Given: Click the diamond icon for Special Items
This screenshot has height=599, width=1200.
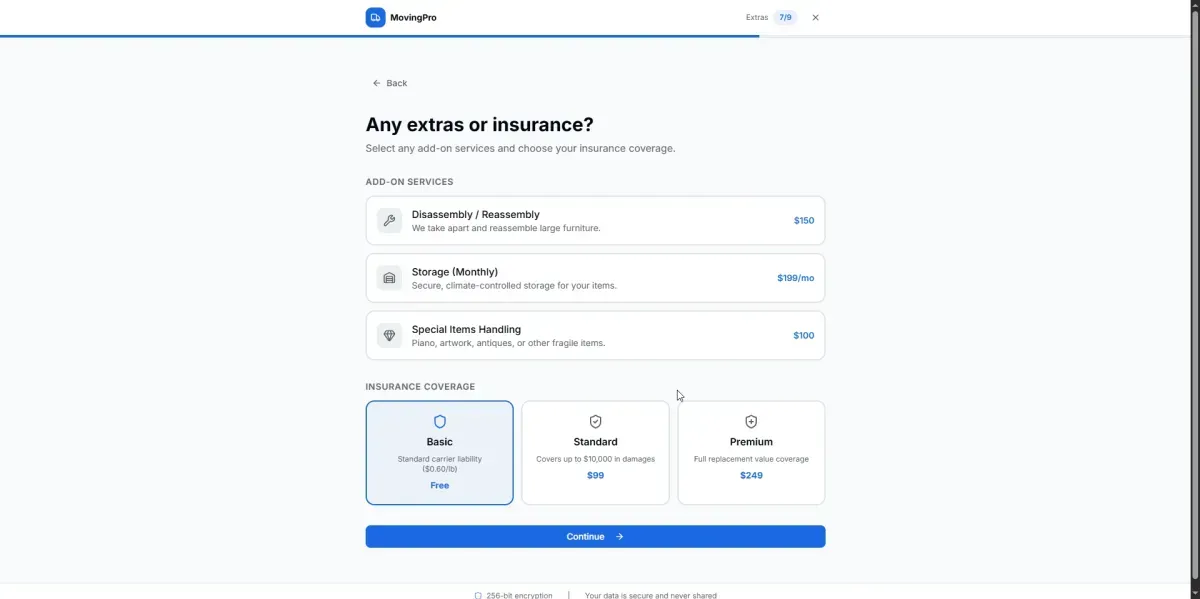Looking at the screenshot, I should tap(389, 335).
